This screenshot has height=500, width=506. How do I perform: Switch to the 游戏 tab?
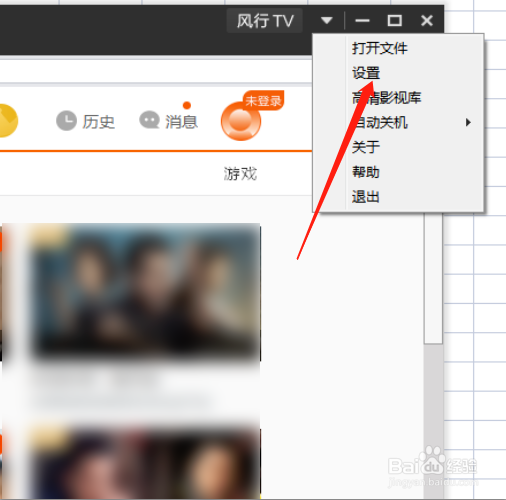[x=240, y=174]
